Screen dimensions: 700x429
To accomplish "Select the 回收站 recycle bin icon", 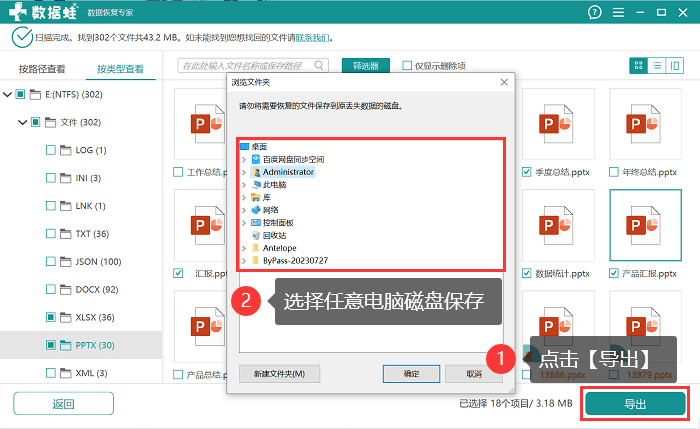I will 256,235.
